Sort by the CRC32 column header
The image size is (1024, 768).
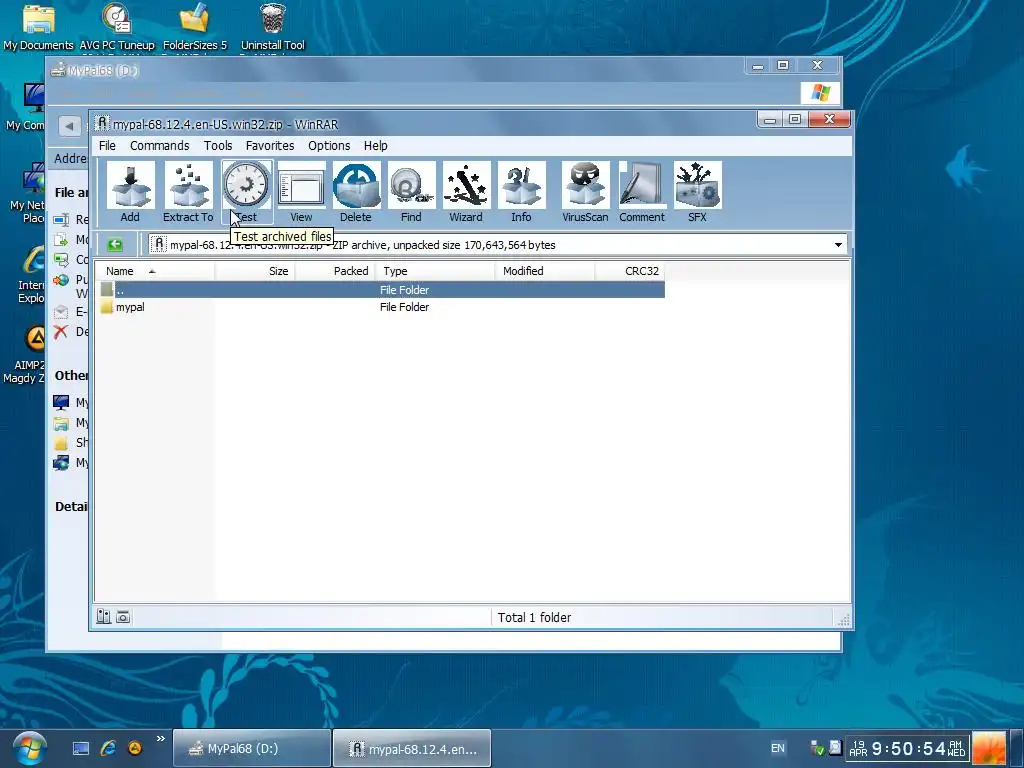coord(630,271)
